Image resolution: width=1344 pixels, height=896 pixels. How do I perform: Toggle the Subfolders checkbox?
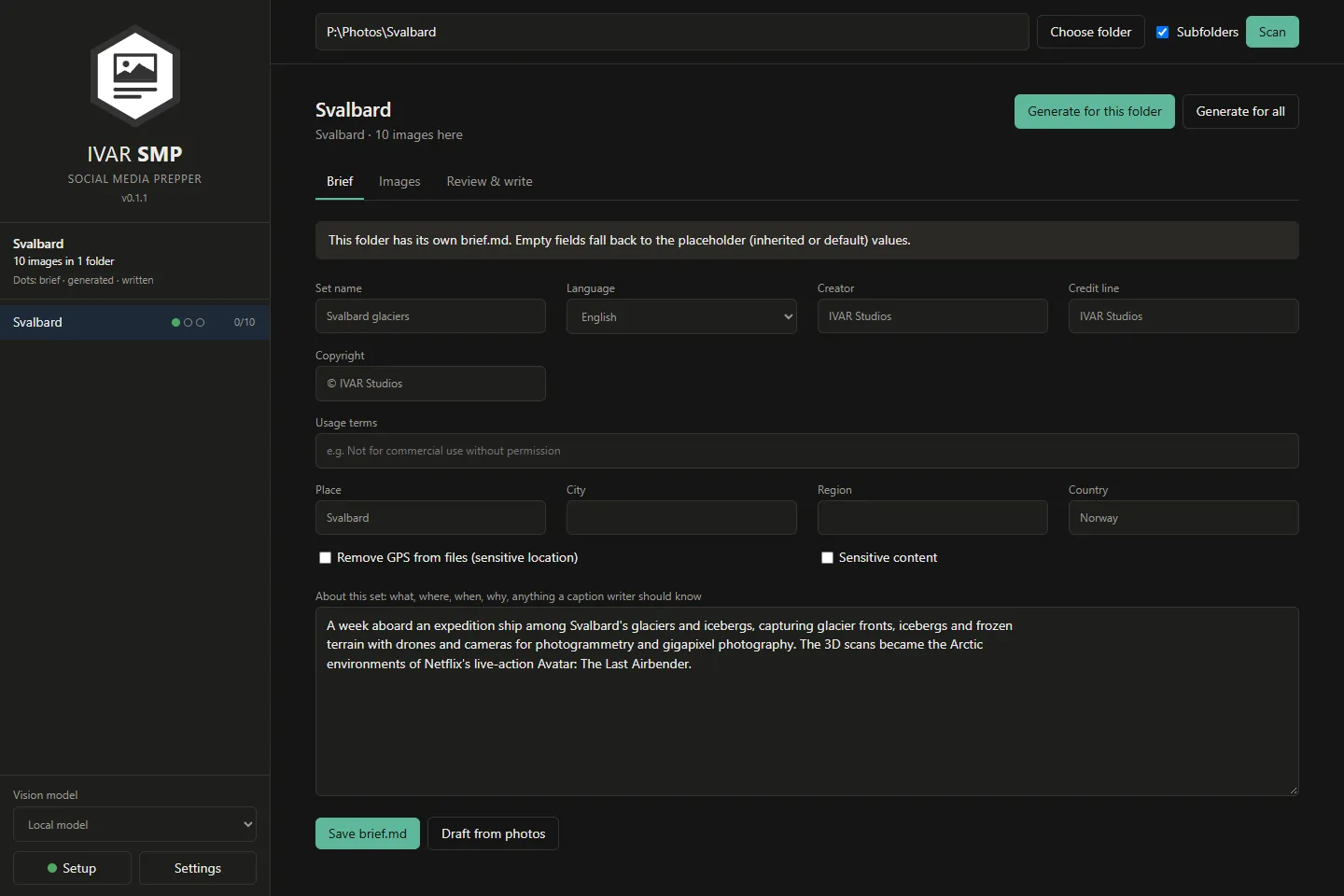[x=1162, y=32]
